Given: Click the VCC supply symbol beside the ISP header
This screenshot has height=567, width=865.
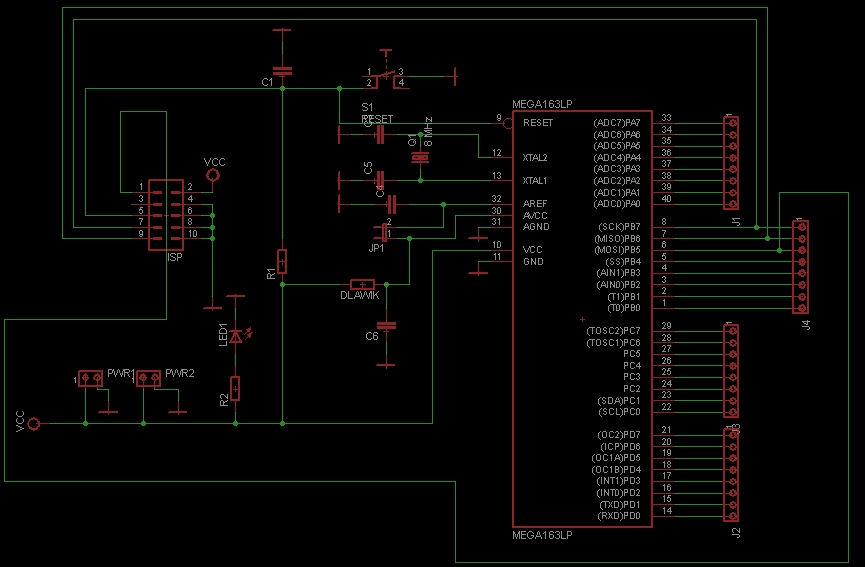Looking at the screenshot, I should (x=212, y=175).
